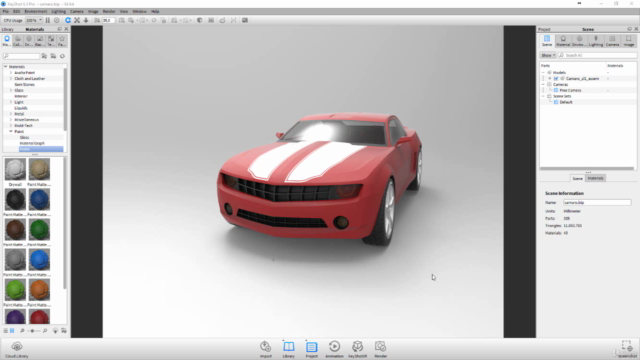Select the Gem Stones category

[x=24, y=84]
